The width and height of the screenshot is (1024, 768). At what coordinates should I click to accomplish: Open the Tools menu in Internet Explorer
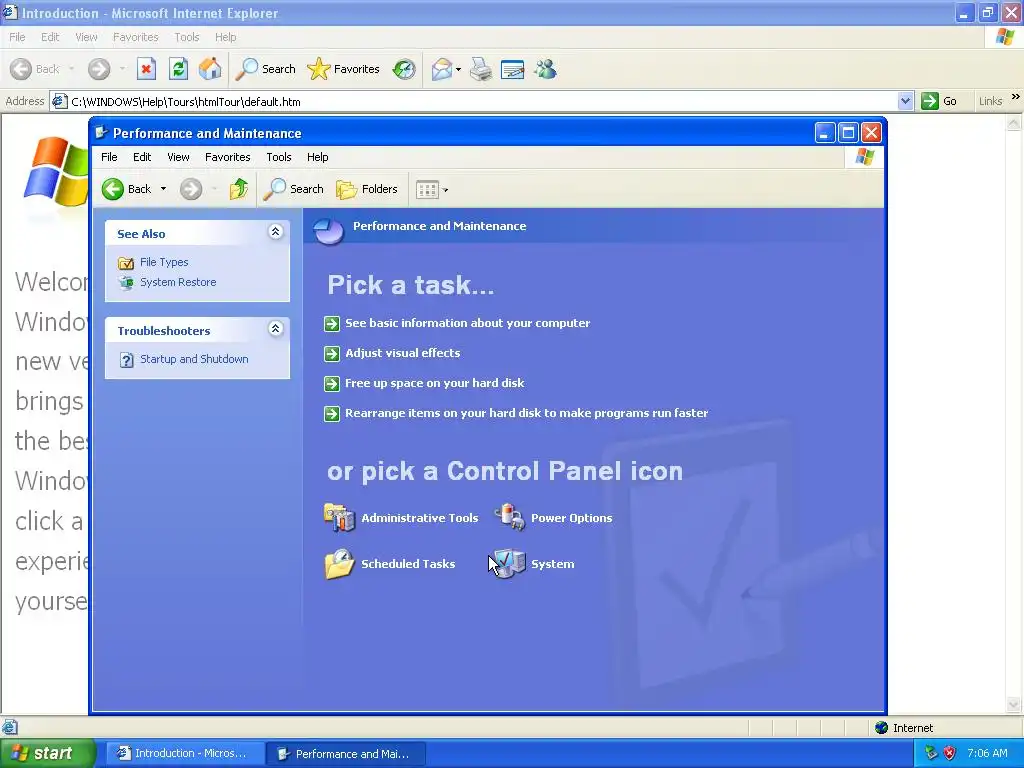[187, 37]
